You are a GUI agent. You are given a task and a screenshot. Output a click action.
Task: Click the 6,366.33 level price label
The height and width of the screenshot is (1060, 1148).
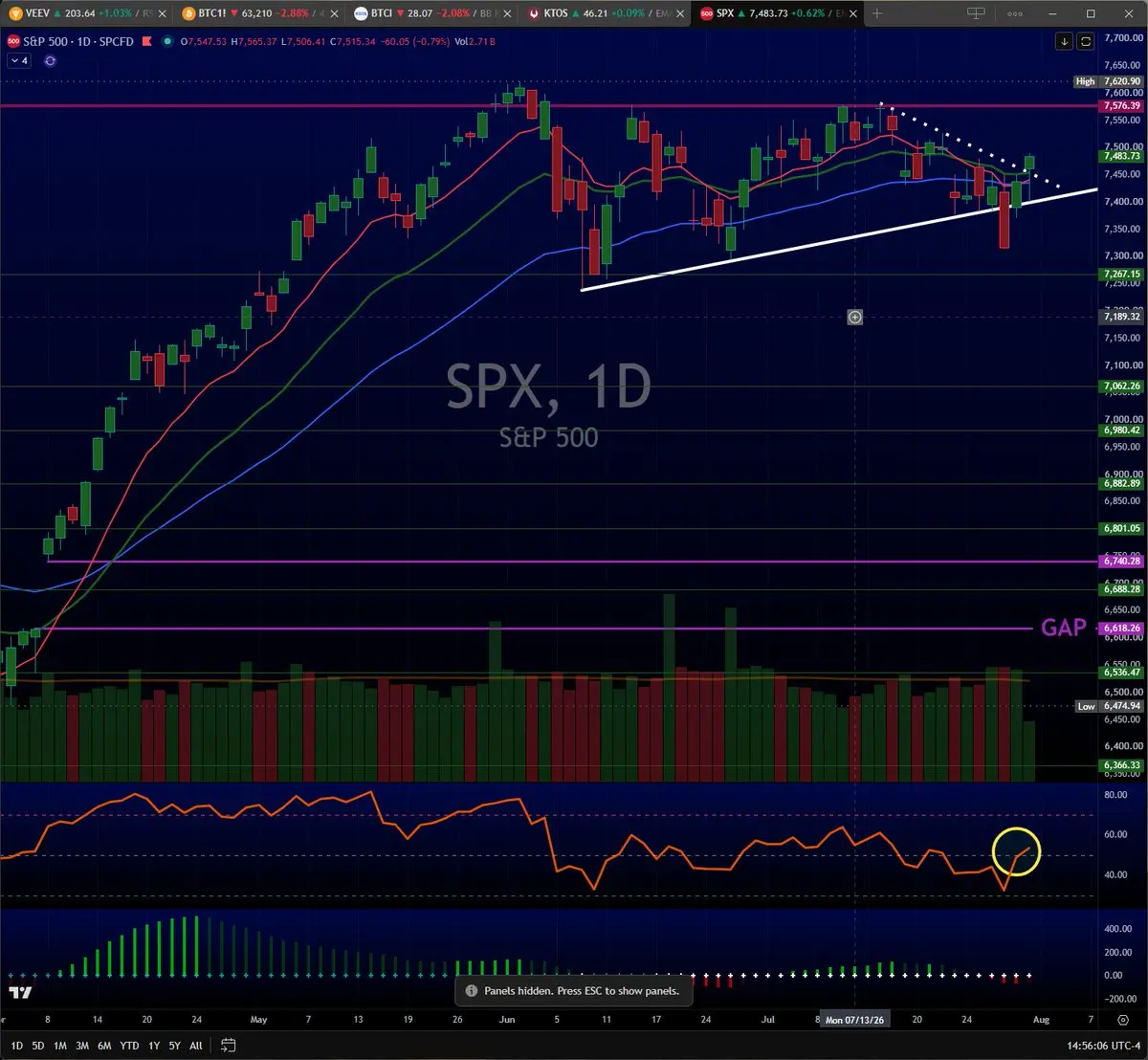click(x=1121, y=765)
